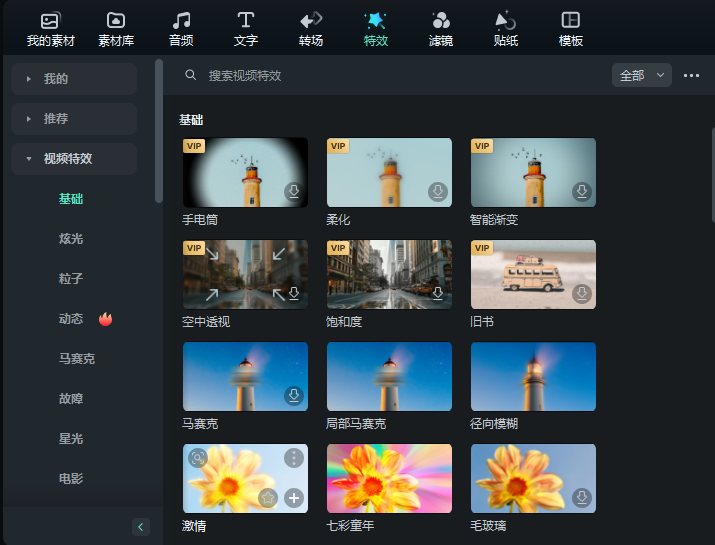
Task: Select the 动态 subcategory
Action: coord(71,319)
